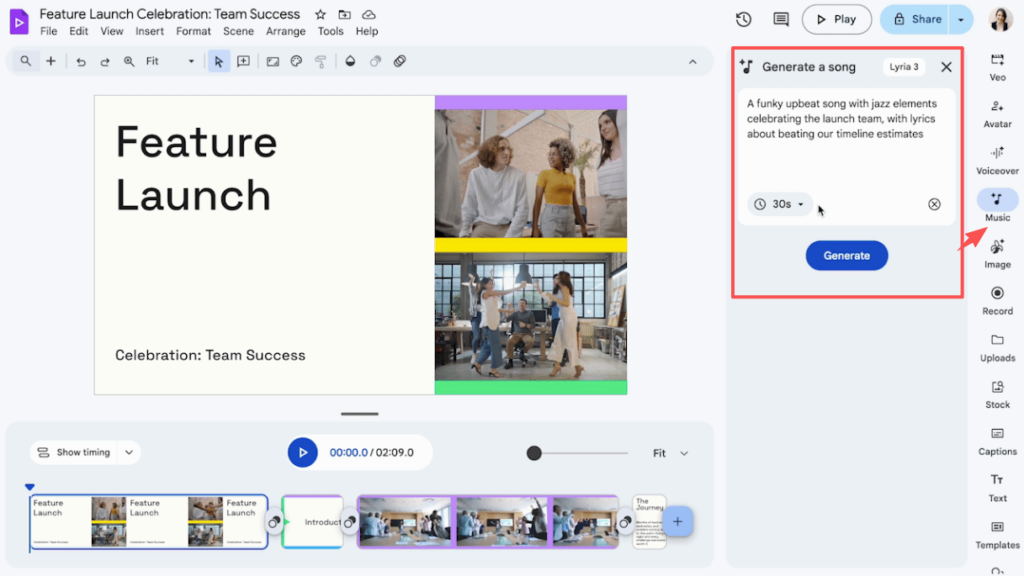Click the Play button to preview
Screen dimensions: 1024x576
(x=836, y=19)
